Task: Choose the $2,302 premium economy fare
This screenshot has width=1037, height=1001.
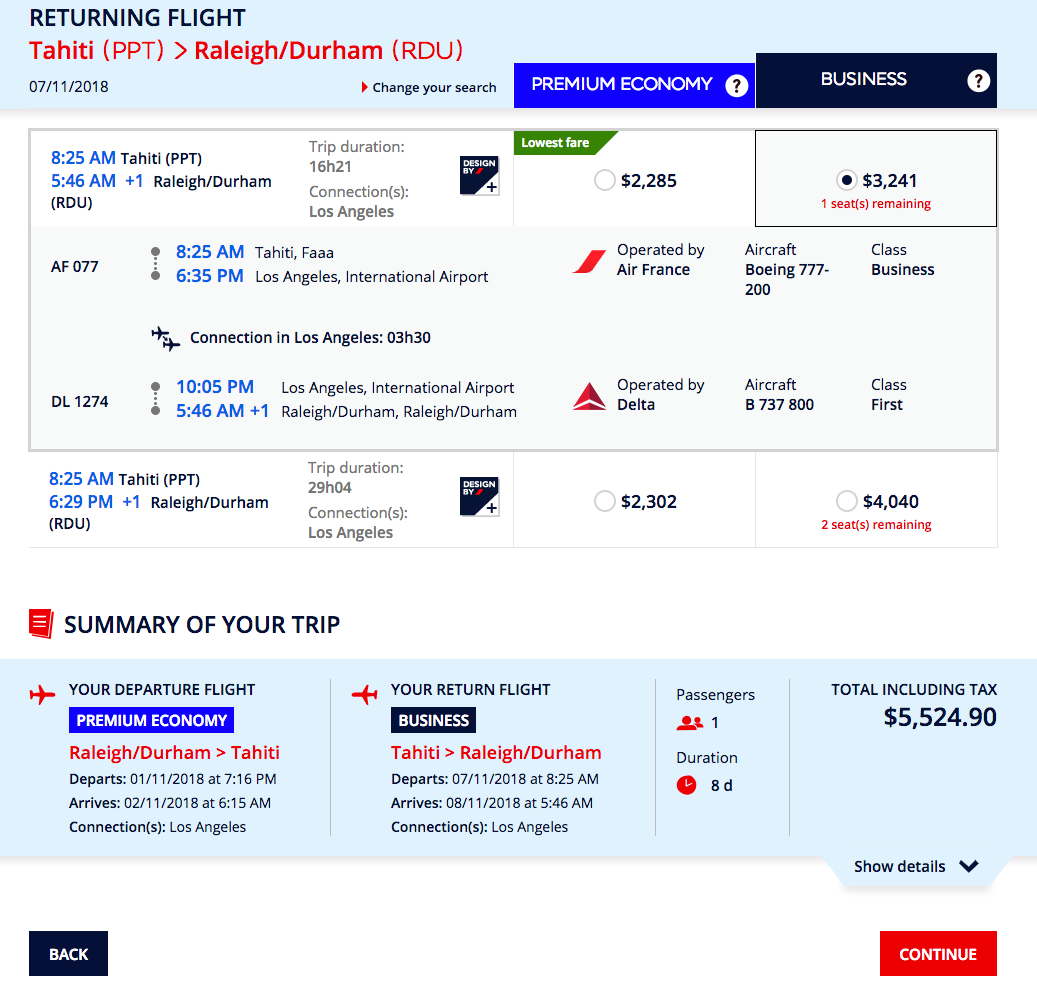Action: (x=604, y=501)
